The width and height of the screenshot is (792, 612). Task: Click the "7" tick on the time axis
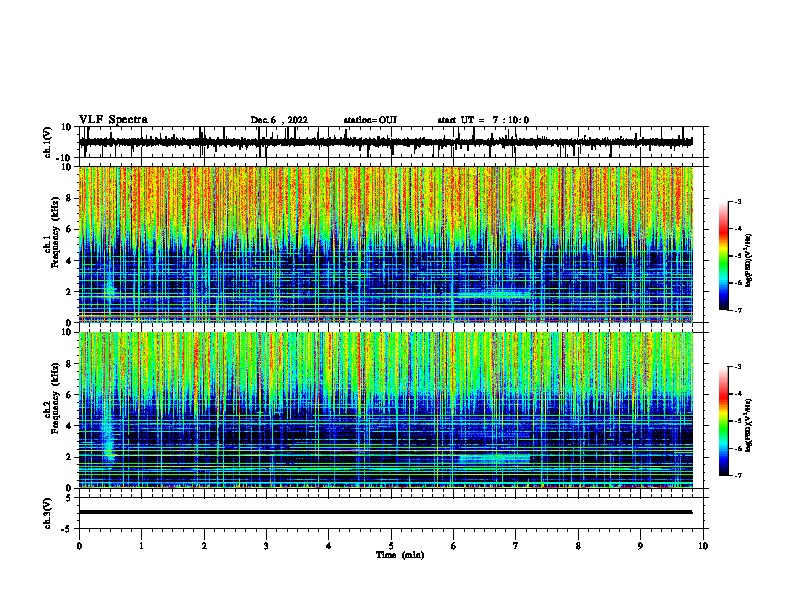click(x=516, y=546)
